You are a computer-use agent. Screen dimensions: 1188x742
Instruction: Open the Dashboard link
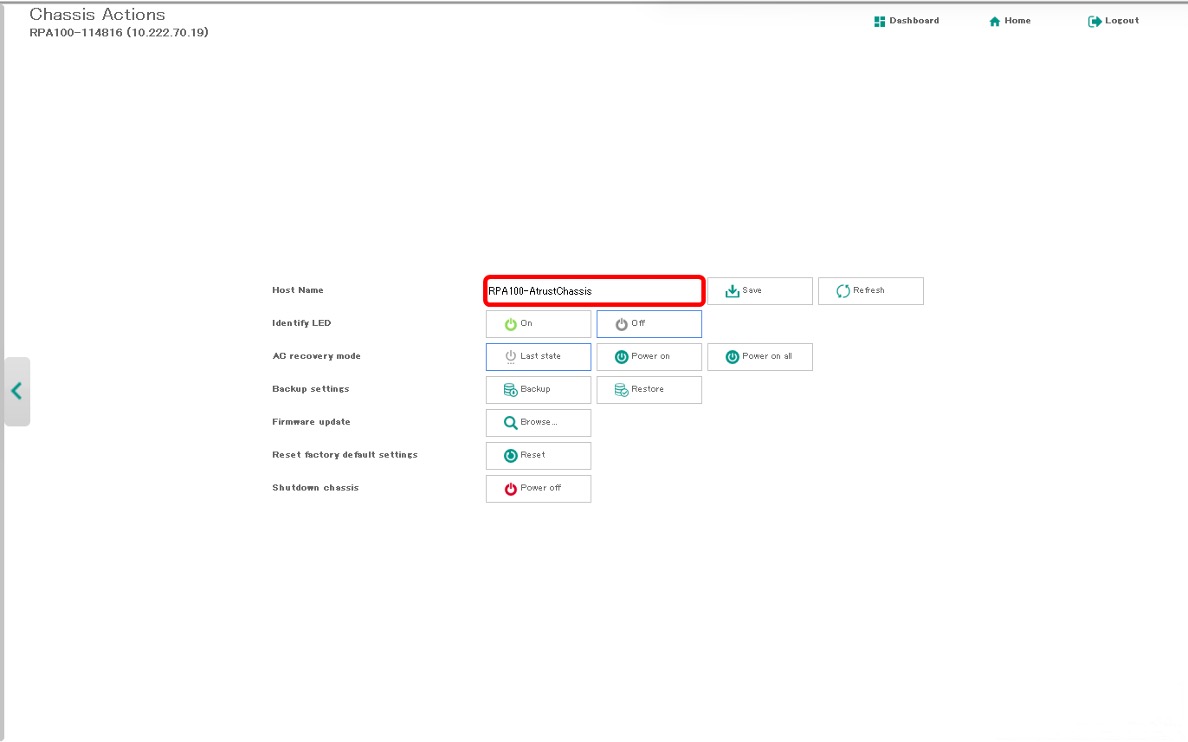click(x=914, y=21)
